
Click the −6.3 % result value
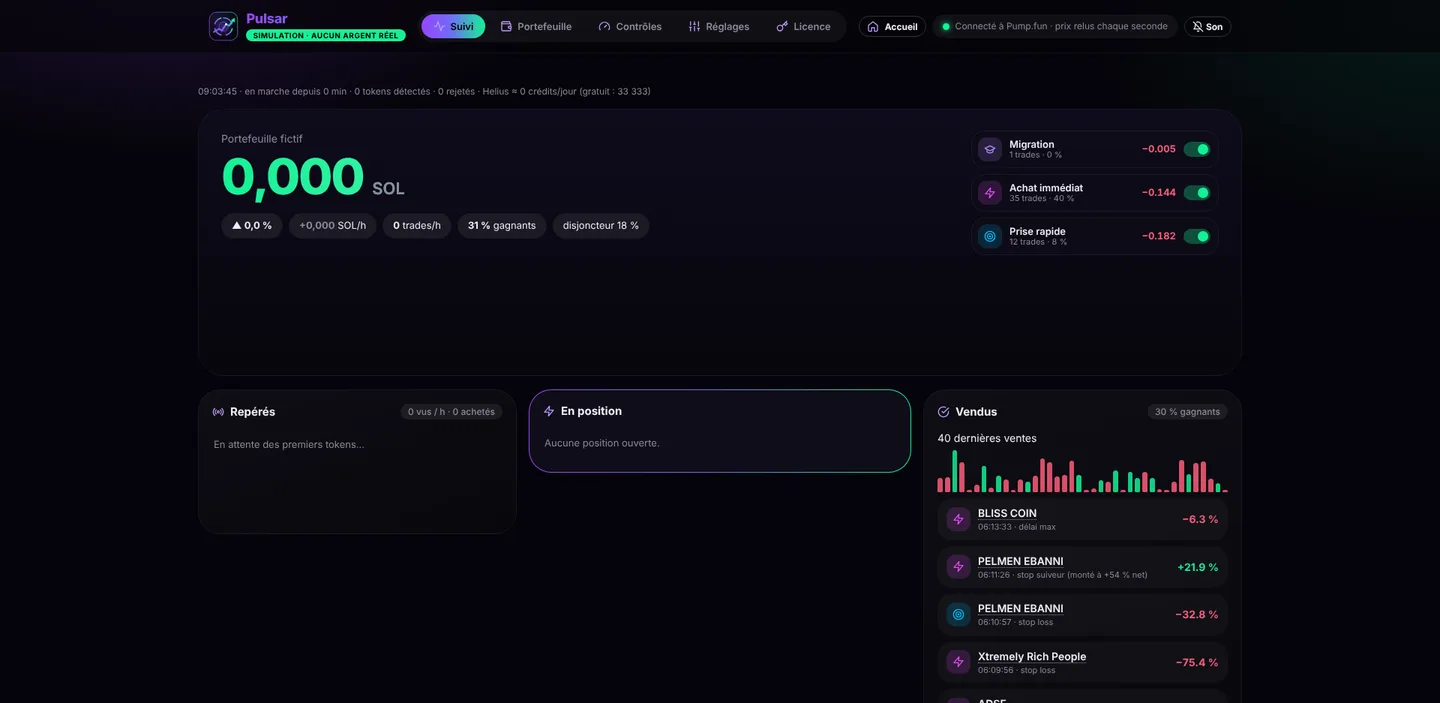click(x=1200, y=519)
